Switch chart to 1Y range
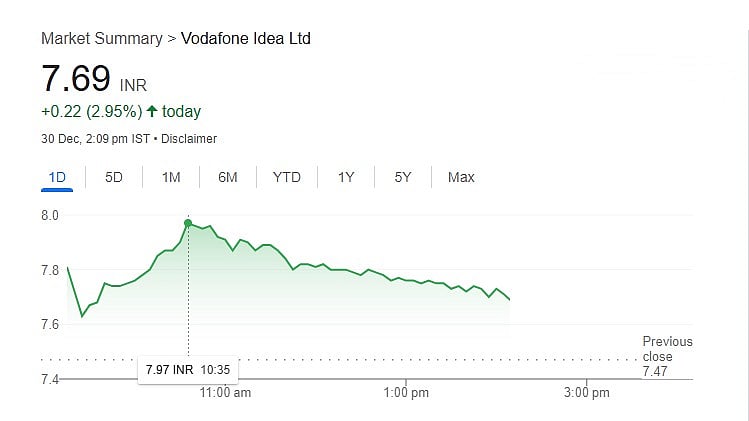The height and width of the screenshot is (421, 749). click(346, 178)
